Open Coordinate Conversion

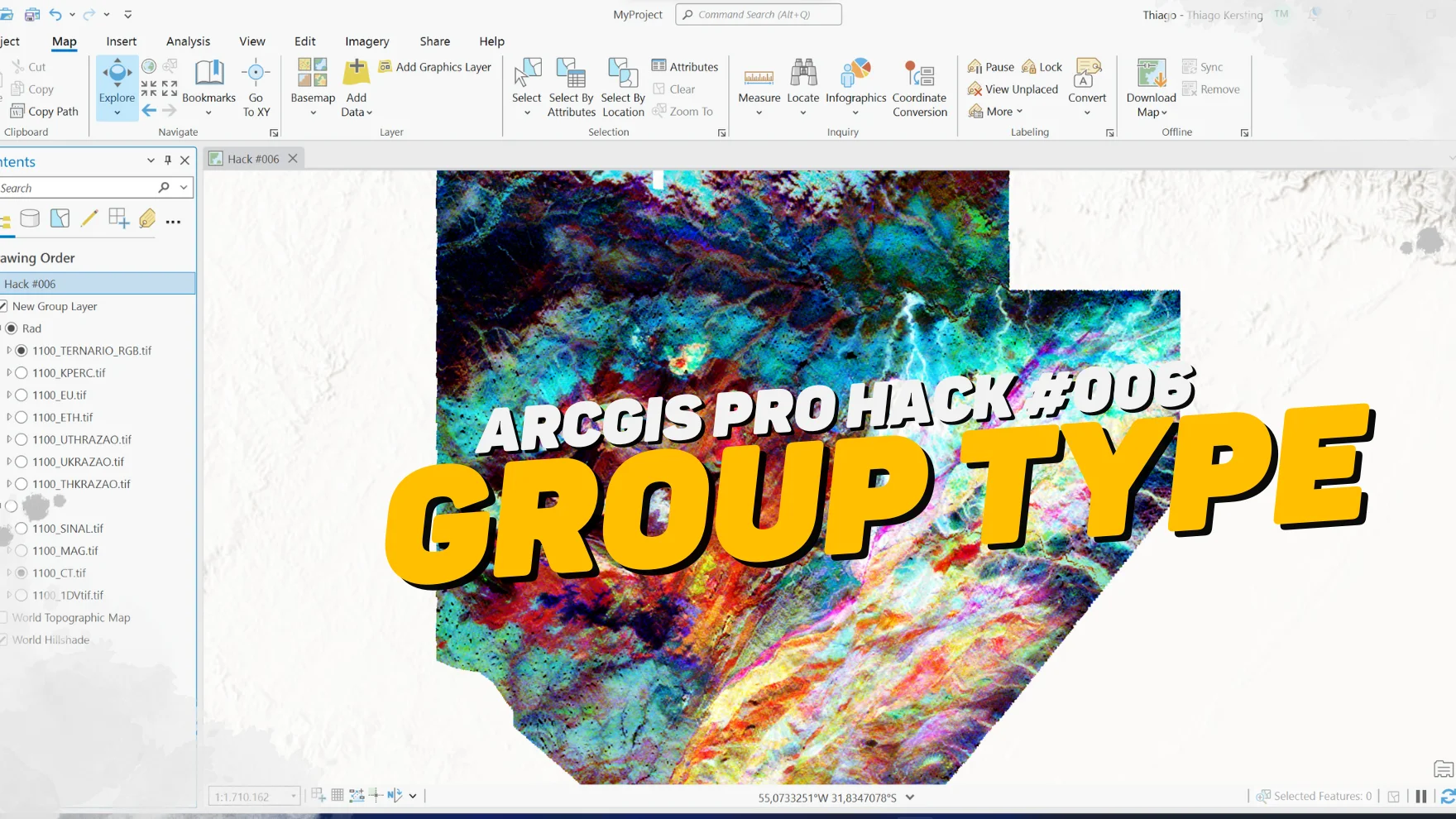[919, 86]
